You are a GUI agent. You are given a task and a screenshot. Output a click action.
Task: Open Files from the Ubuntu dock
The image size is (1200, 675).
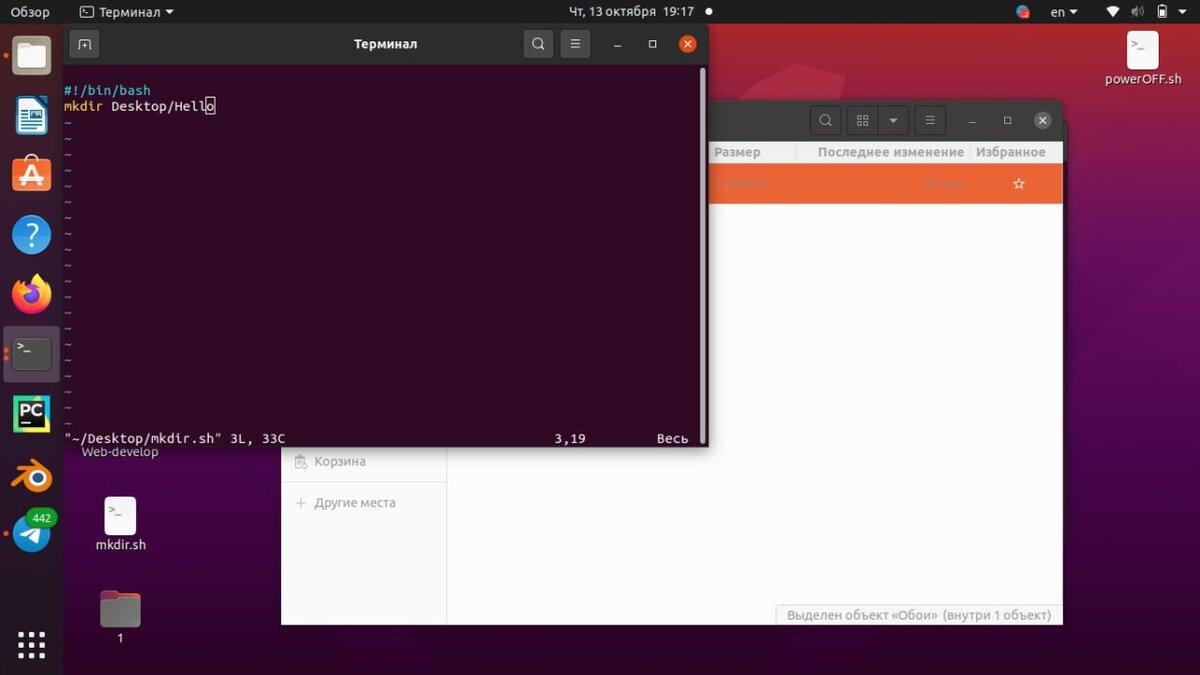pos(32,55)
